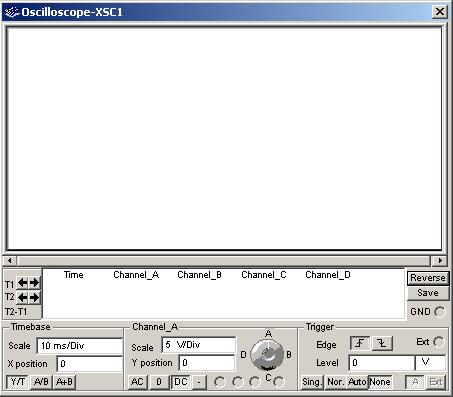
Task: Open the trigger Level unit V box
Action: tap(430, 363)
